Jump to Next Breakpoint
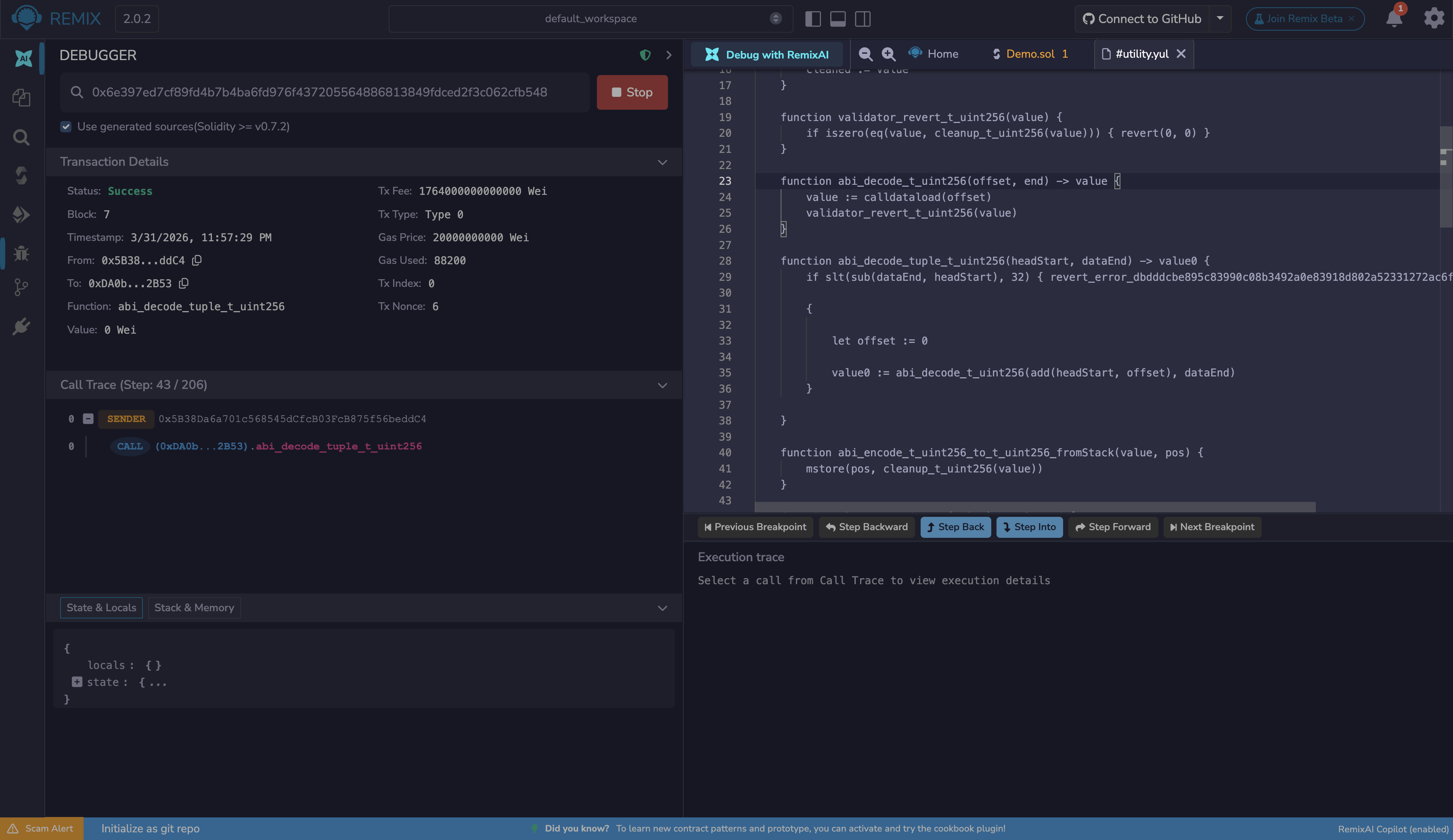The height and width of the screenshot is (840, 1453). (x=1212, y=527)
